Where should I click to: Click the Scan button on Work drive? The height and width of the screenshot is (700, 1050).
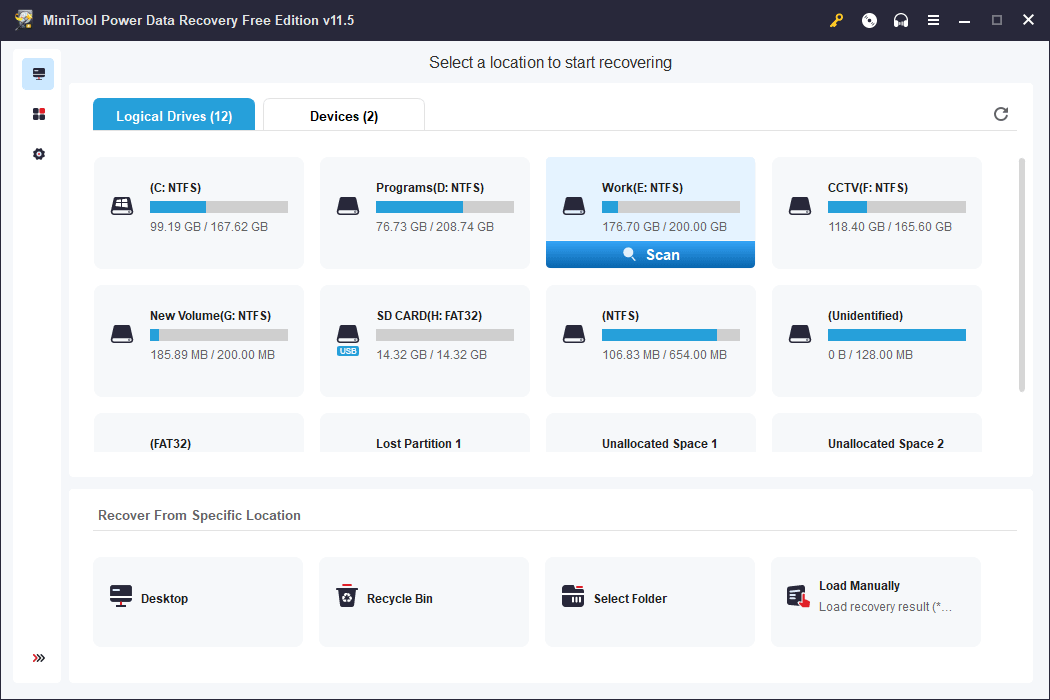tap(650, 254)
